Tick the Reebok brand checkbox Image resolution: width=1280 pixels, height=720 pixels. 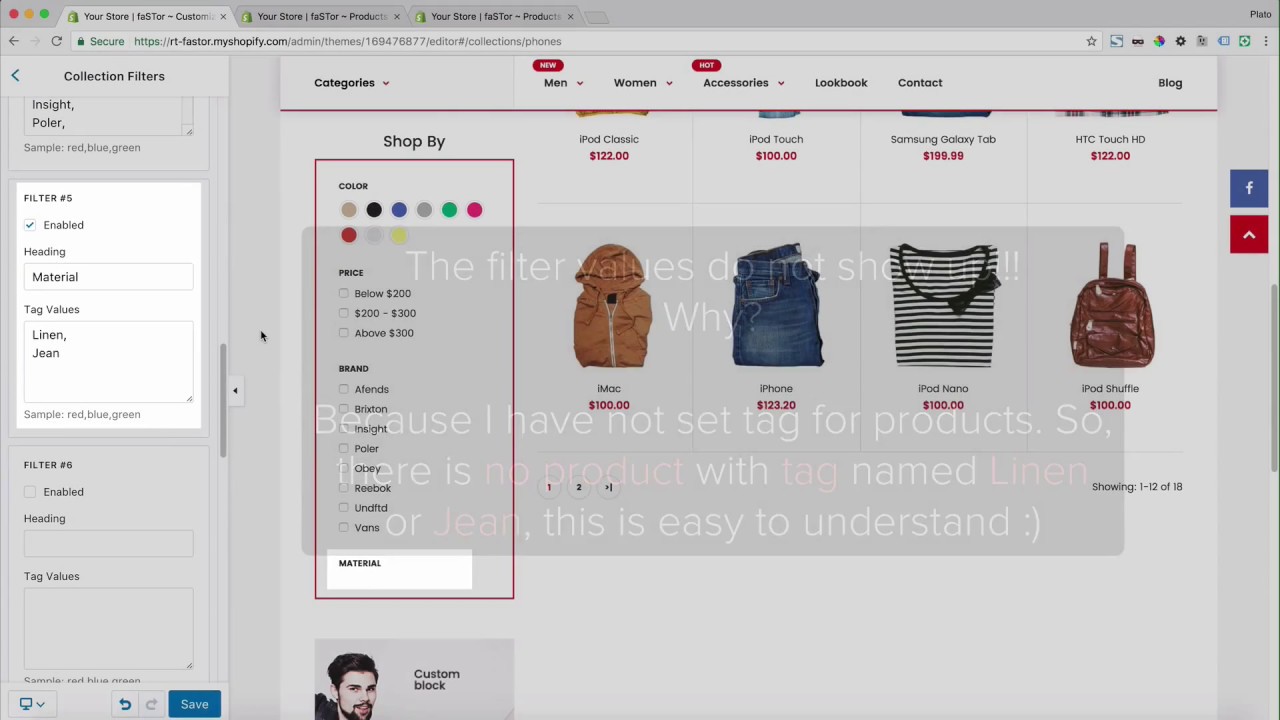(344, 488)
